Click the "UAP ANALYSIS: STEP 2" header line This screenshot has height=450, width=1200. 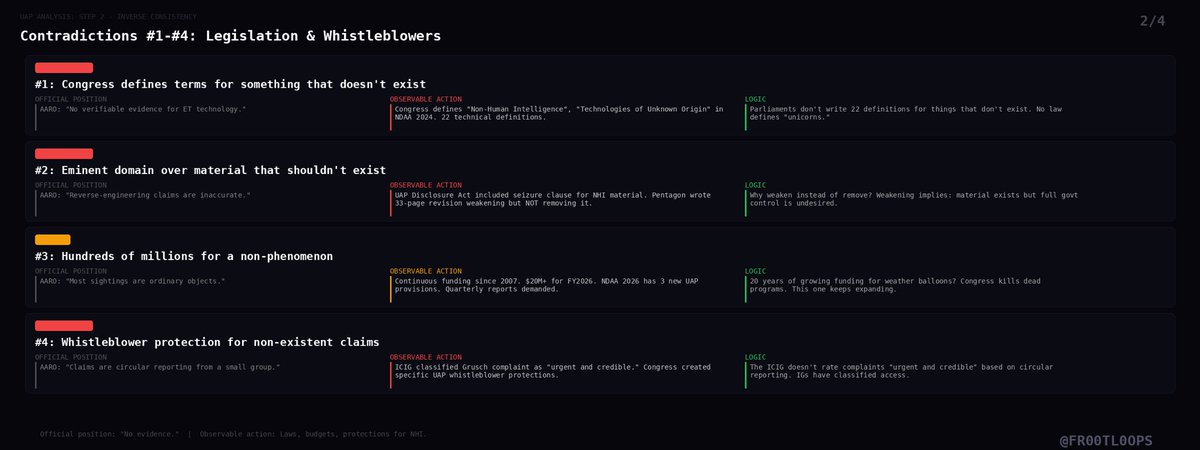click(108, 17)
